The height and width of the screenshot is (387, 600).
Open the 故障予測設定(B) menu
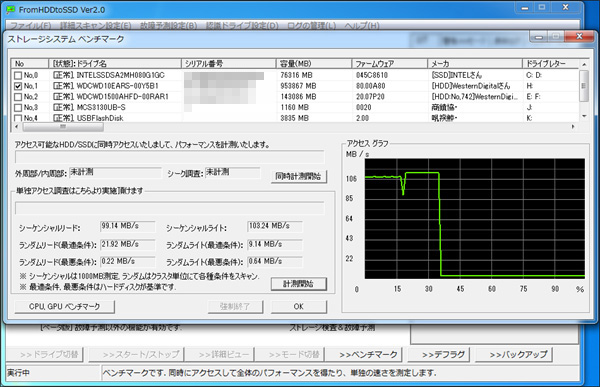click(168, 26)
